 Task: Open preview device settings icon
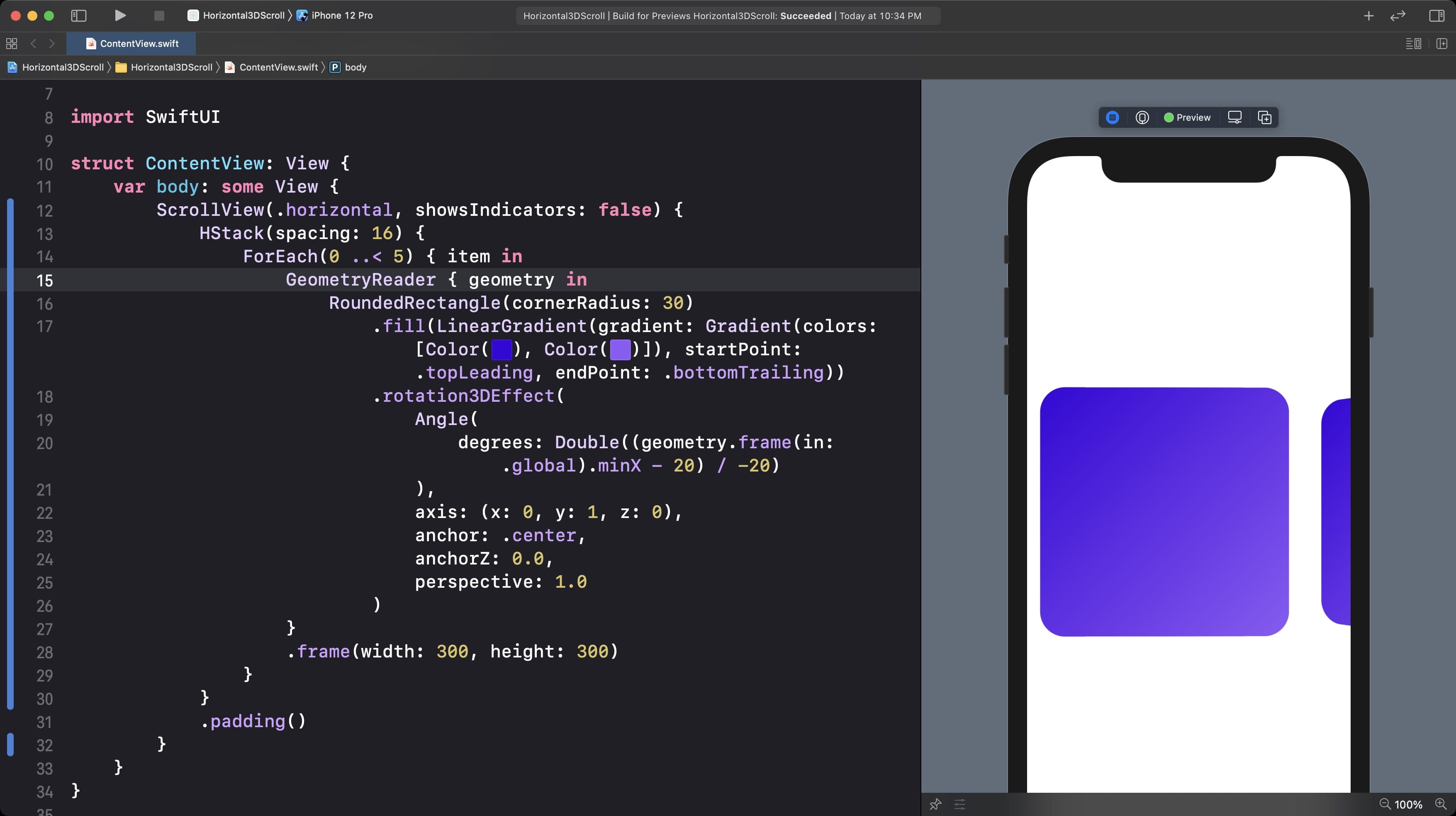[x=1234, y=117]
